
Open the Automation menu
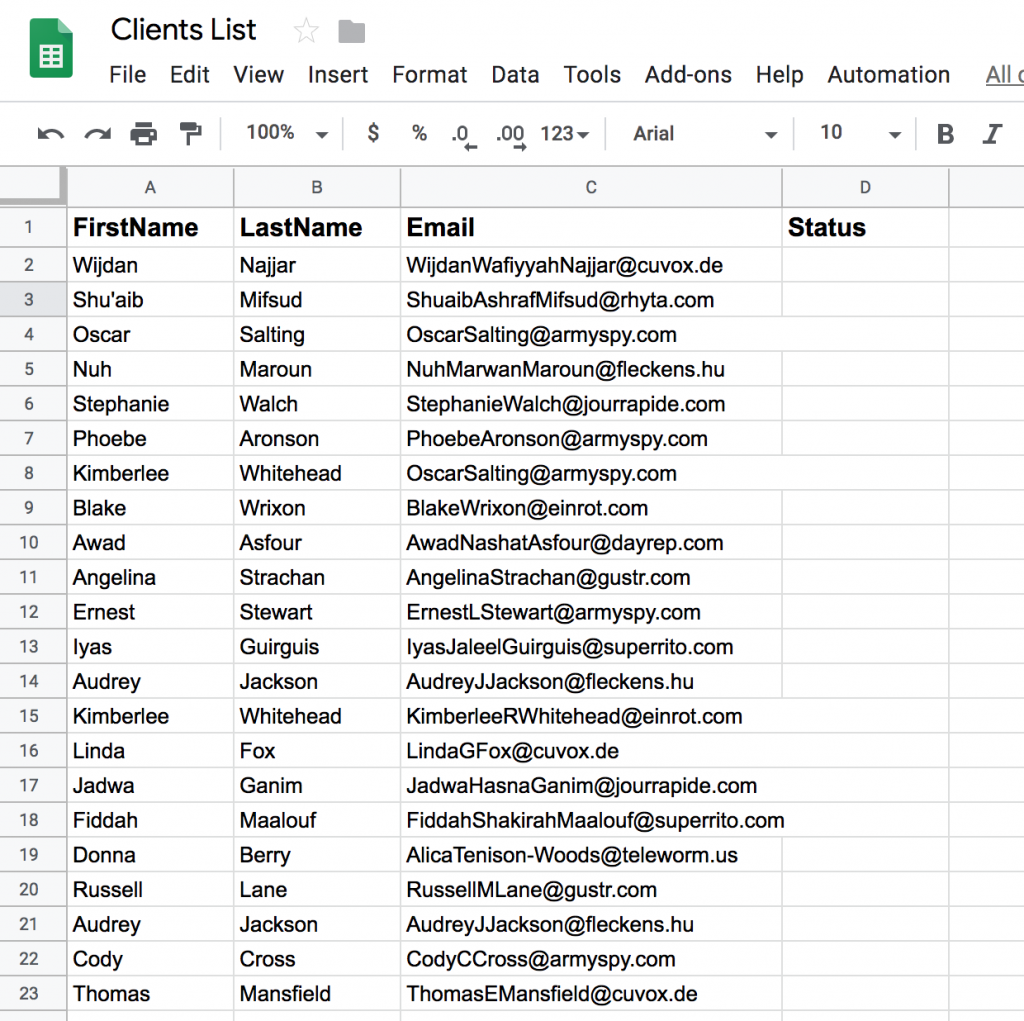(x=888, y=74)
